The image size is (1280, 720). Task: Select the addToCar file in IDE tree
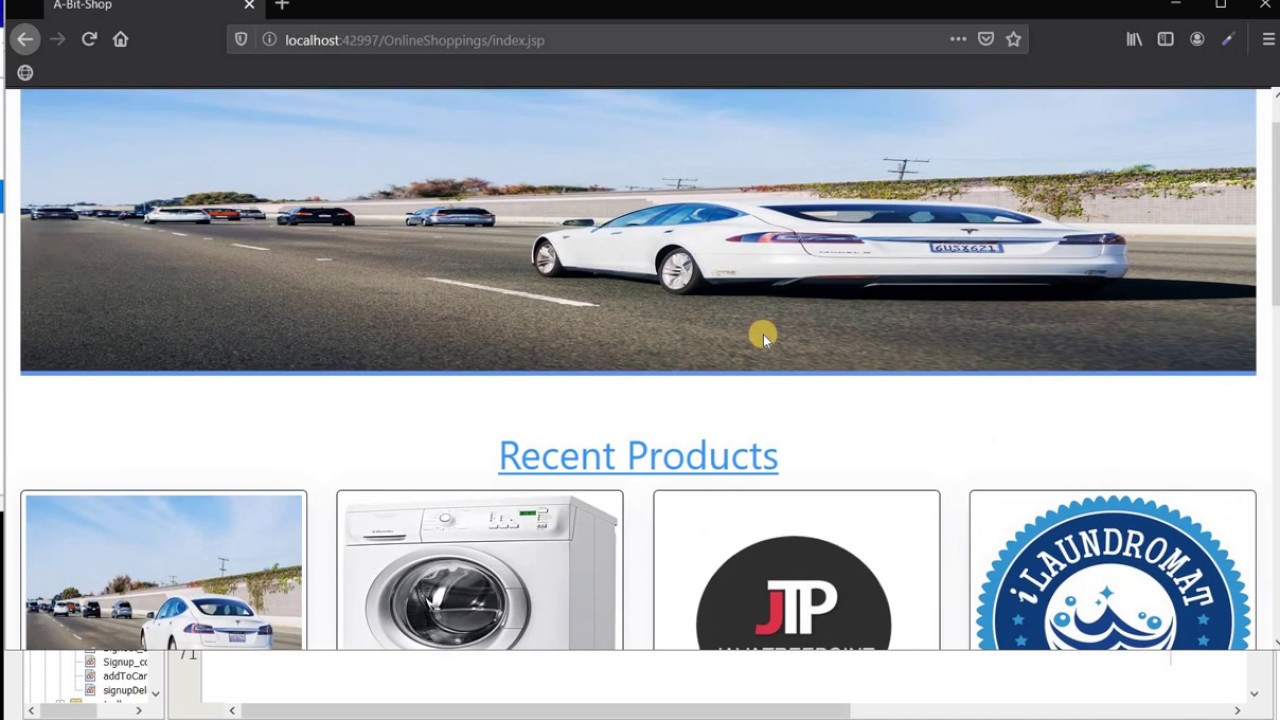click(x=125, y=676)
